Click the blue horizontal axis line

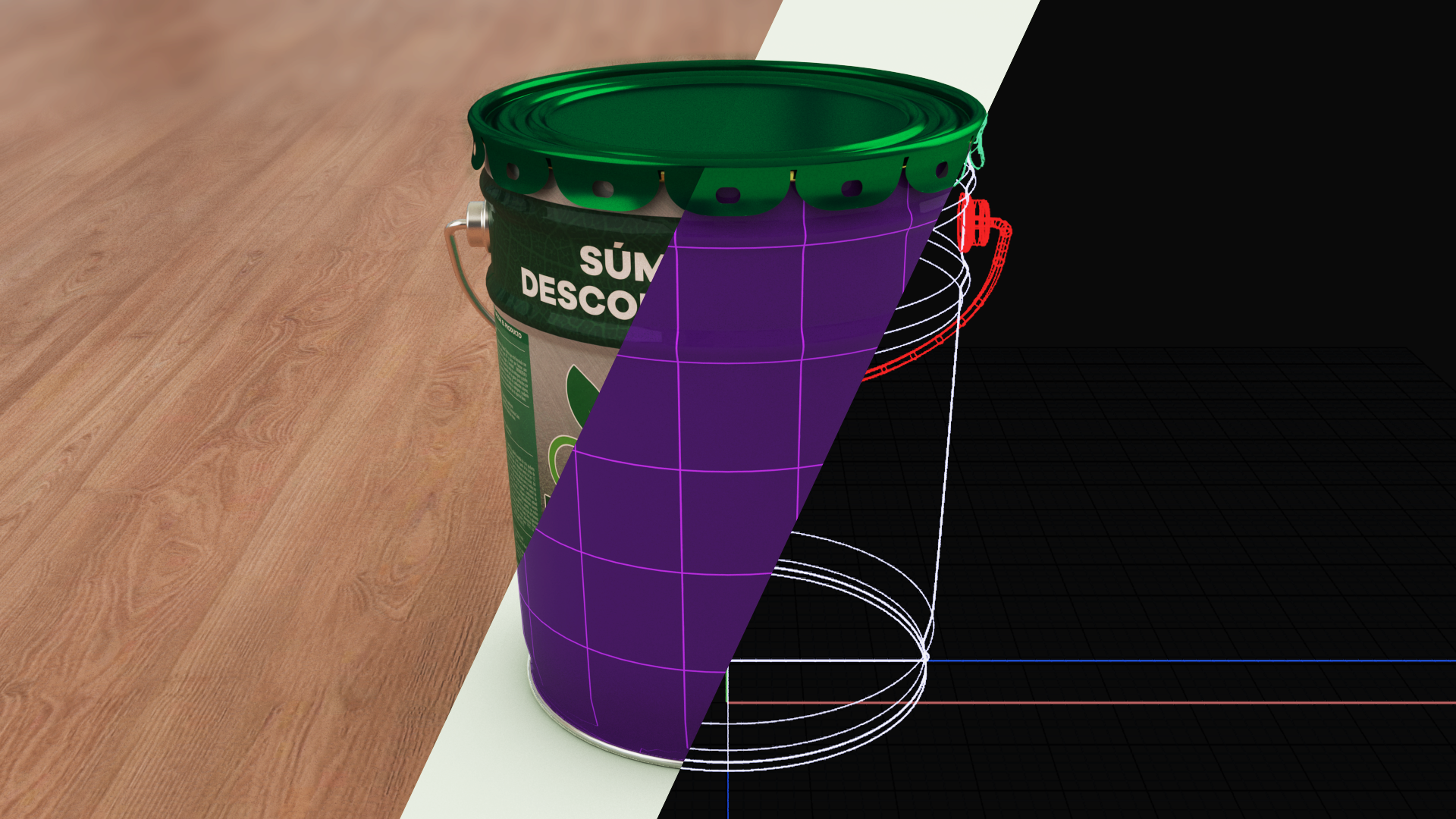click(x=1191, y=661)
